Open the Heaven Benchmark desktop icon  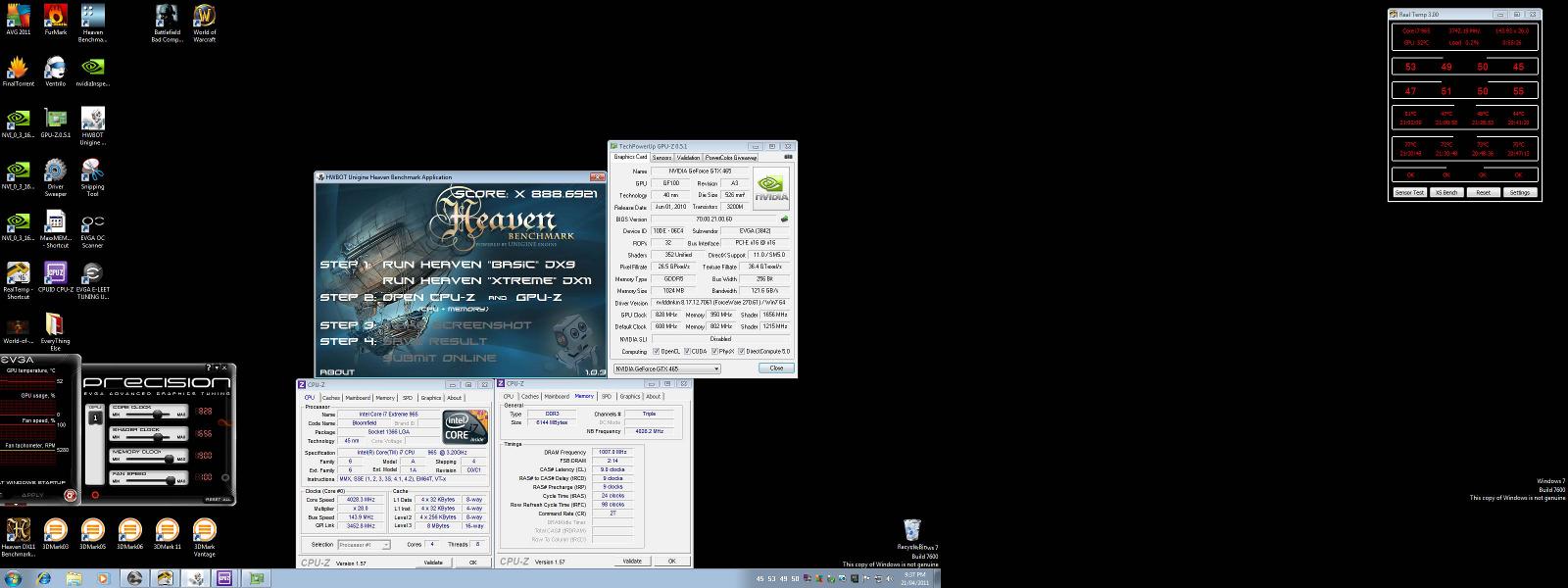[93, 23]
